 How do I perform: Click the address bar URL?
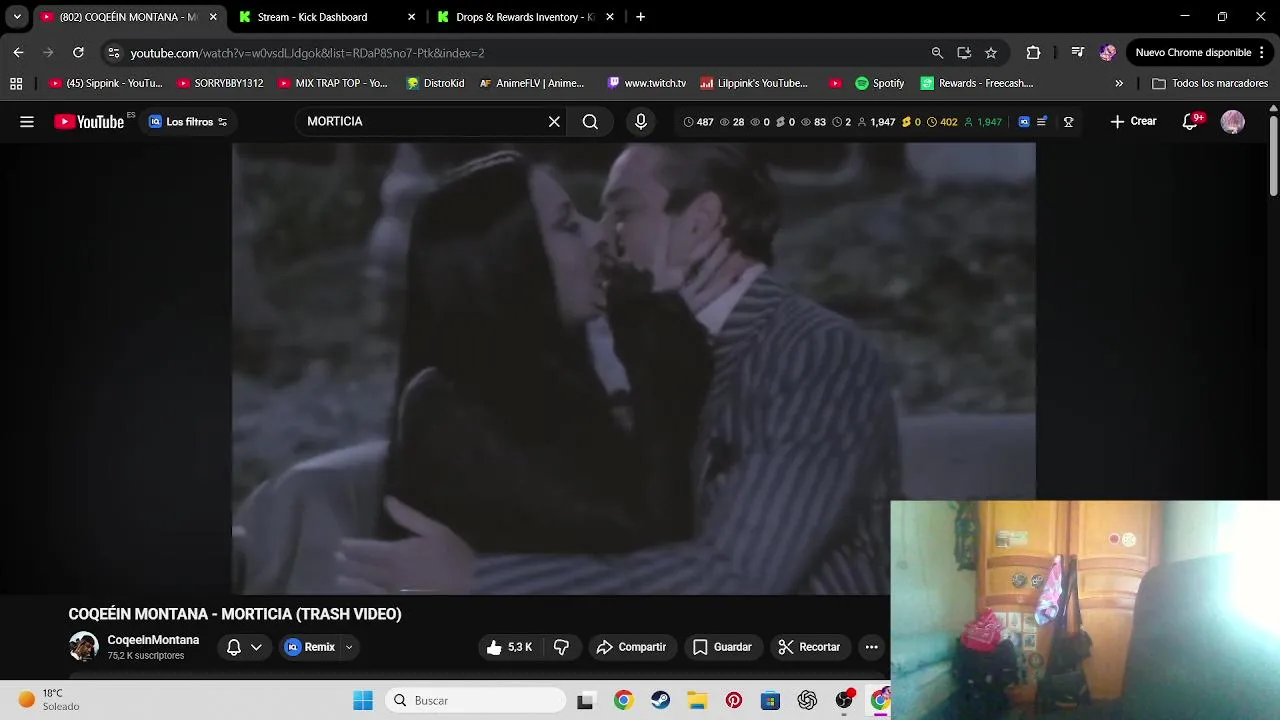pyautogui.click(x=308, y=53)
